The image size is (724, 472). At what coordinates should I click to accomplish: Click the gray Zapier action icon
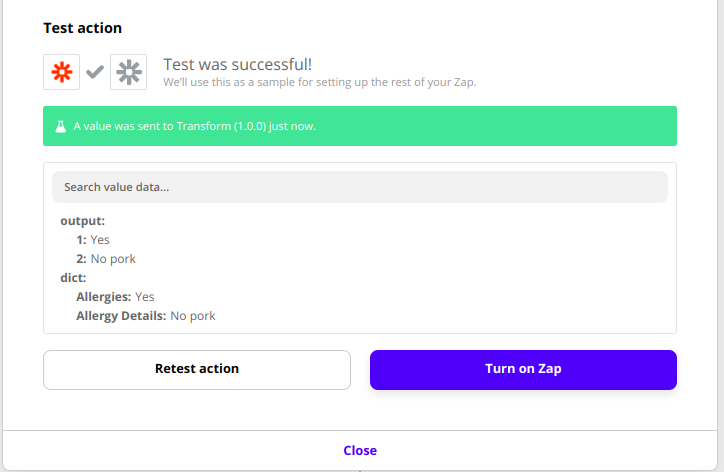[128, 72]
